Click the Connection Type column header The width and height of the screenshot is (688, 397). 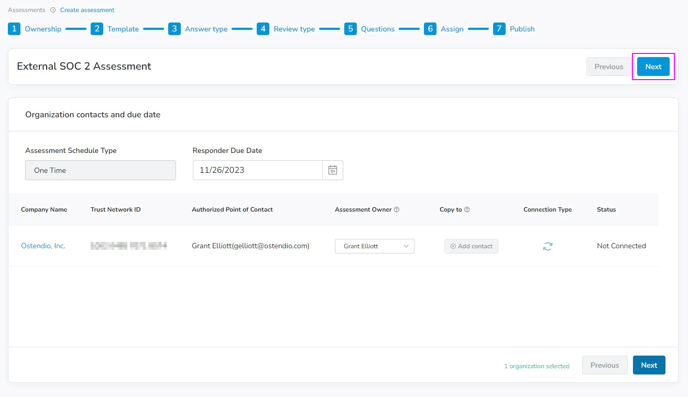point(548,210)
